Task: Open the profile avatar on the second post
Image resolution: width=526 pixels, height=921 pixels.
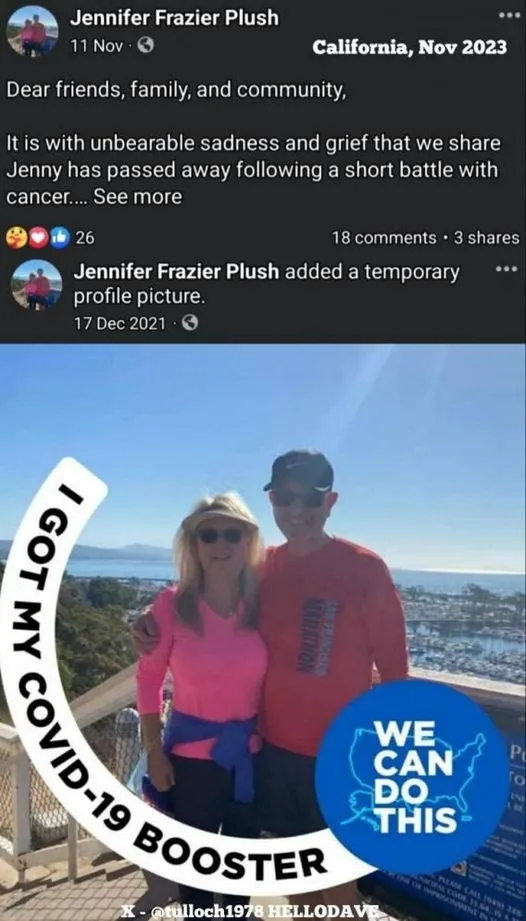Action: pyautogui.click(x=36, y=285)
